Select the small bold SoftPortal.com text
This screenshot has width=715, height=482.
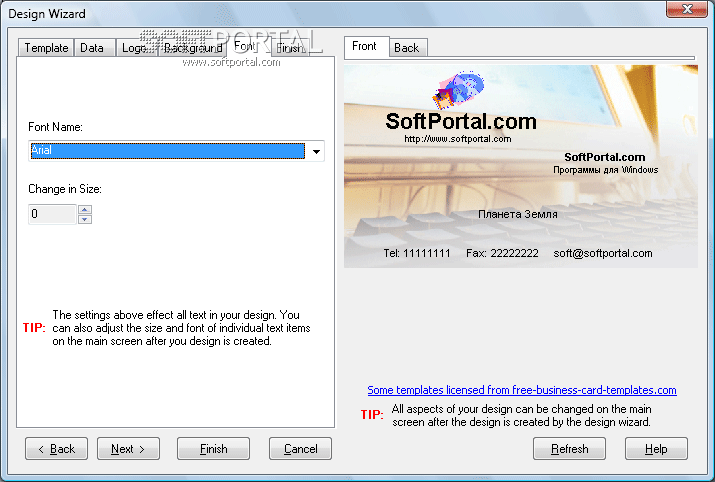point(605,157)
